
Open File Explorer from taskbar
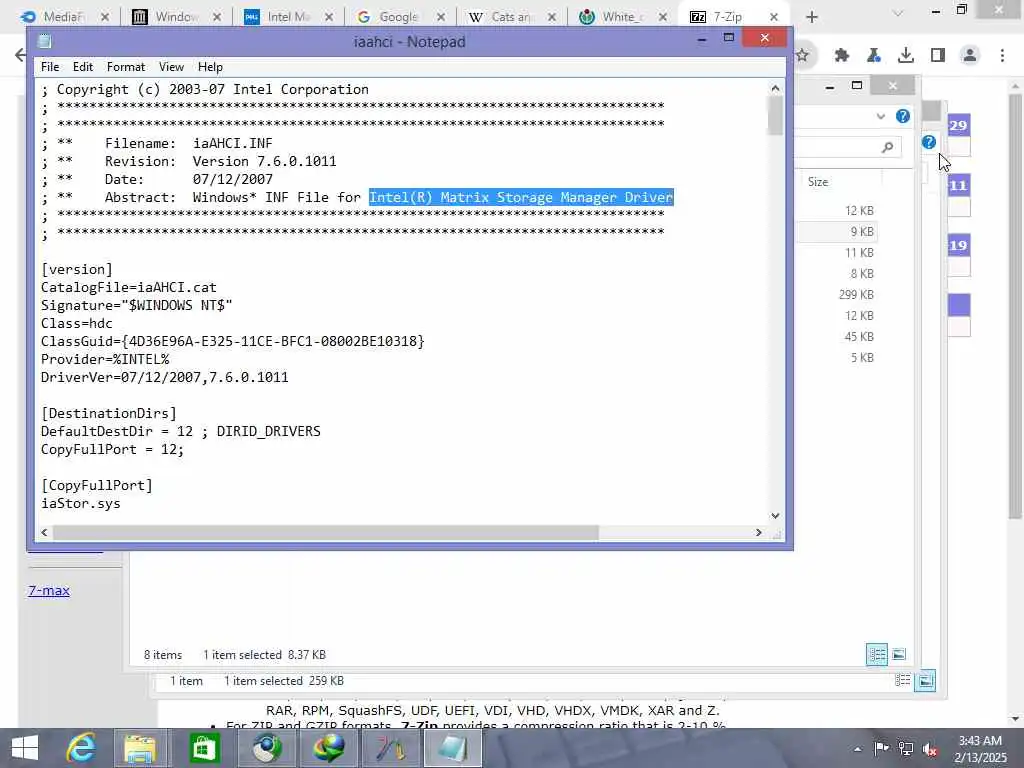point(140,748)
